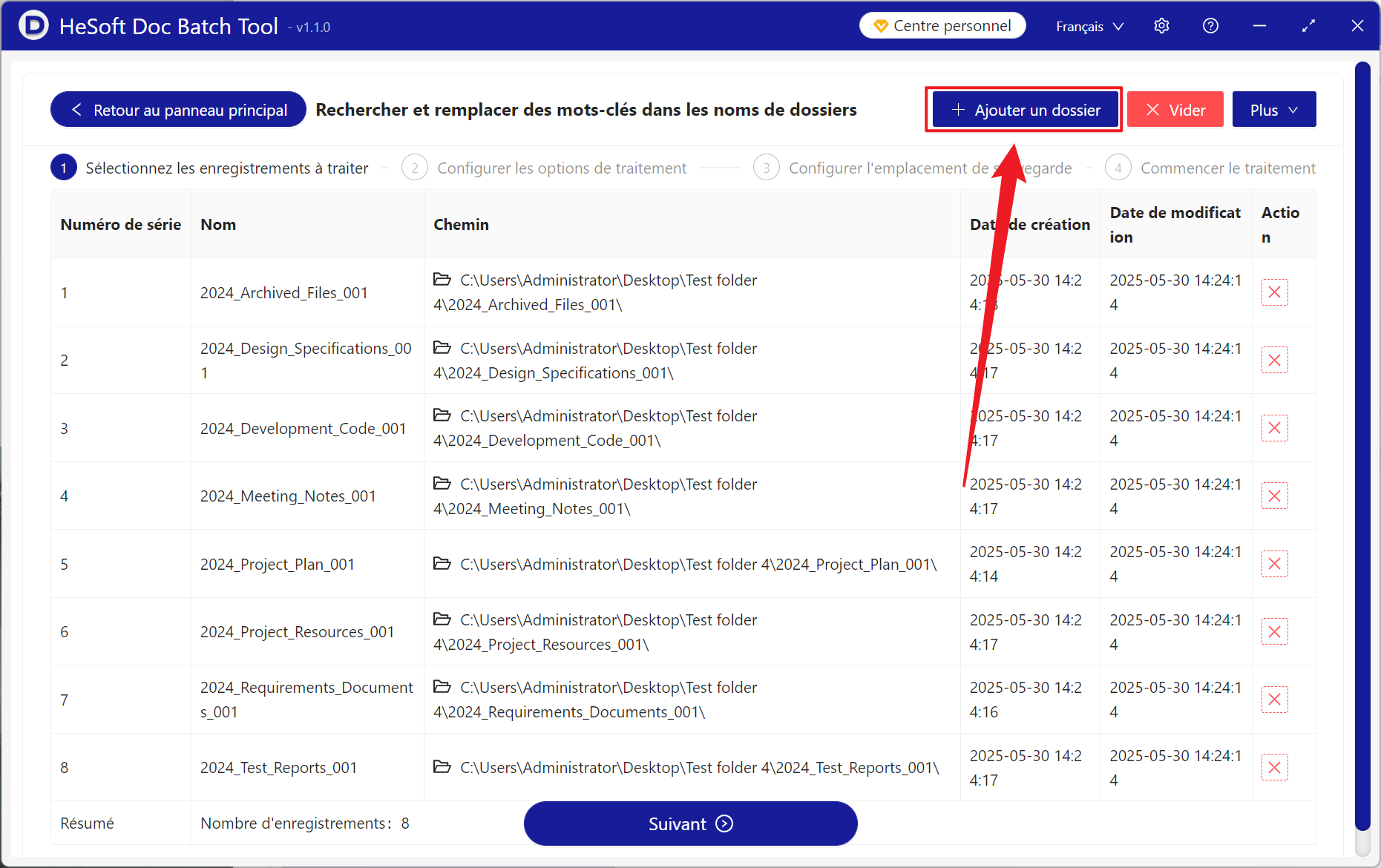Viewport: 1381px width, 868px height.
Task: Click the resize window arrows icon
Action: [x=1308, y=26]
